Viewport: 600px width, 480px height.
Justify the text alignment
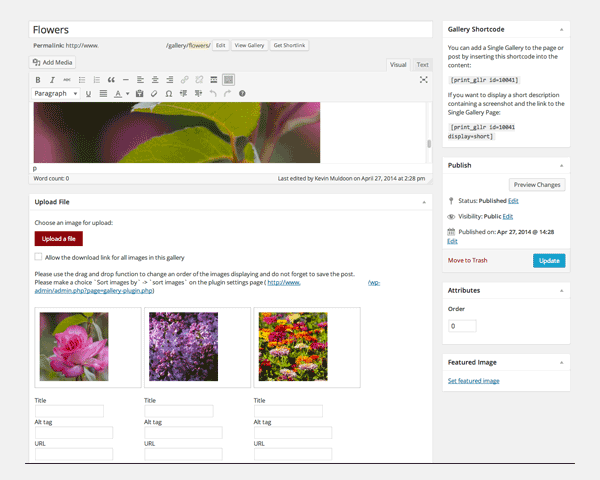click(103, 93)
